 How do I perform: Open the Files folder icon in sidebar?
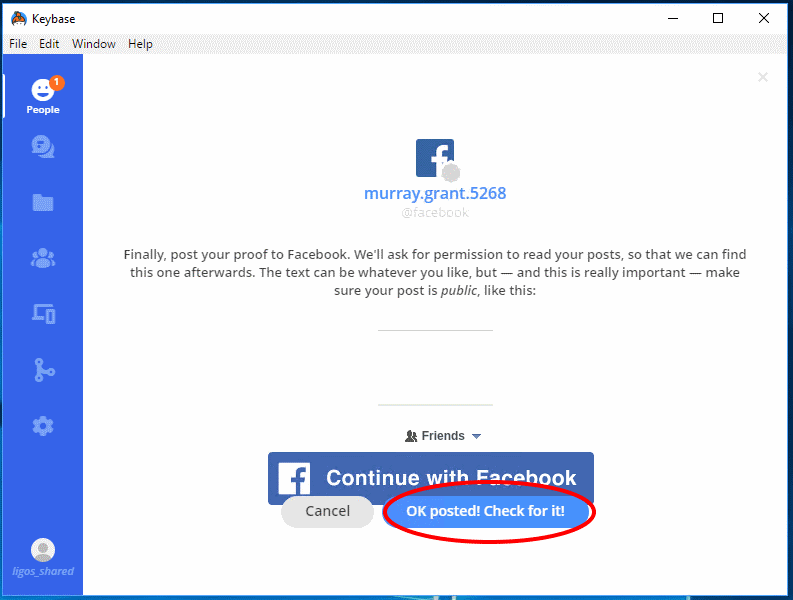(x=43, y=202)
